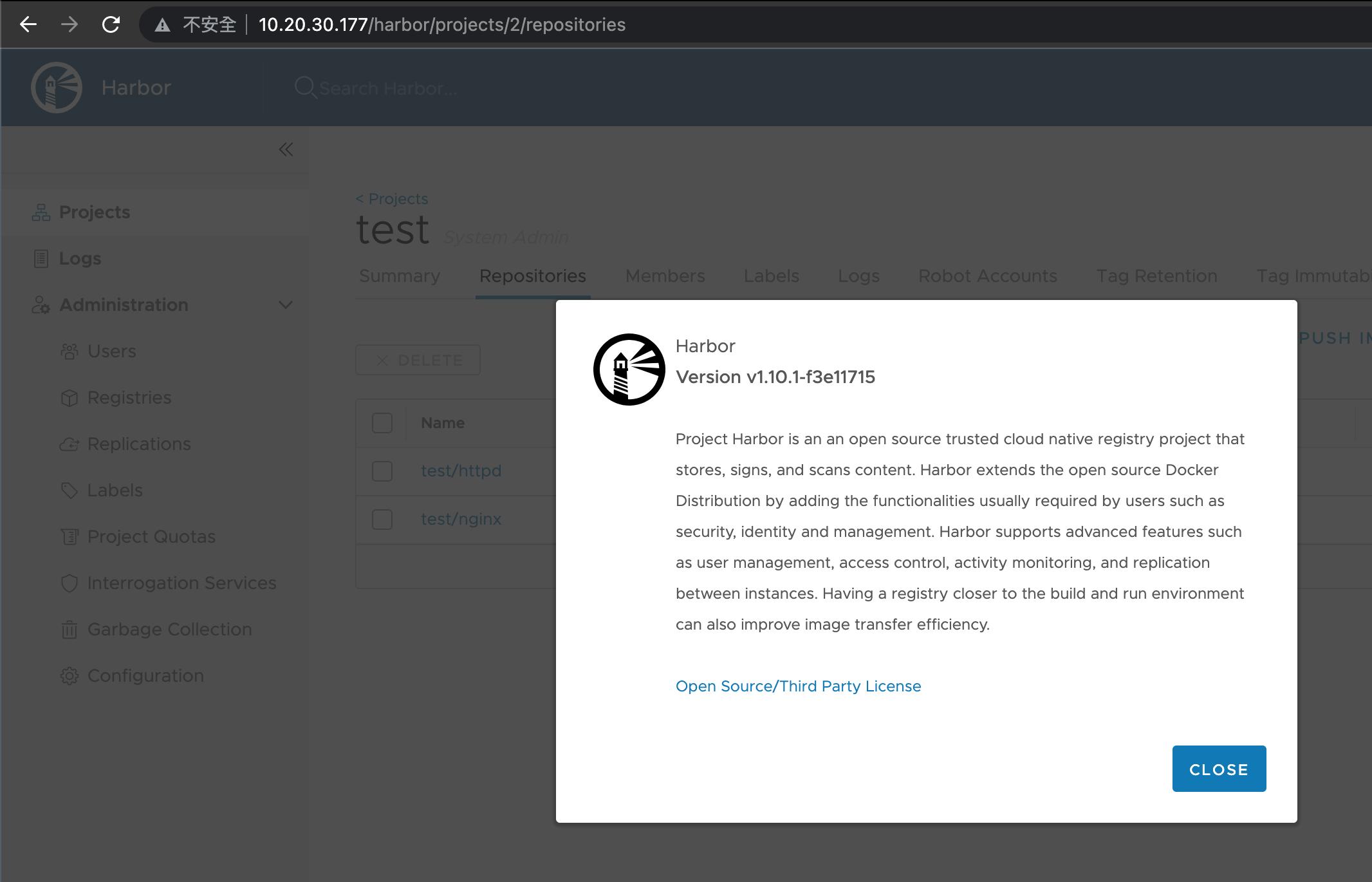1372x882 pixels.
Task: Open Replications under Administration
Action: (x=139, y=444)
